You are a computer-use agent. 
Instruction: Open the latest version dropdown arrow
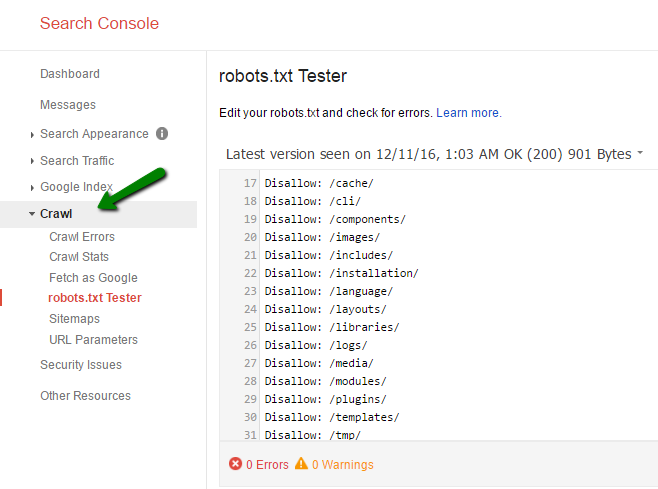(x=640, y=153)
